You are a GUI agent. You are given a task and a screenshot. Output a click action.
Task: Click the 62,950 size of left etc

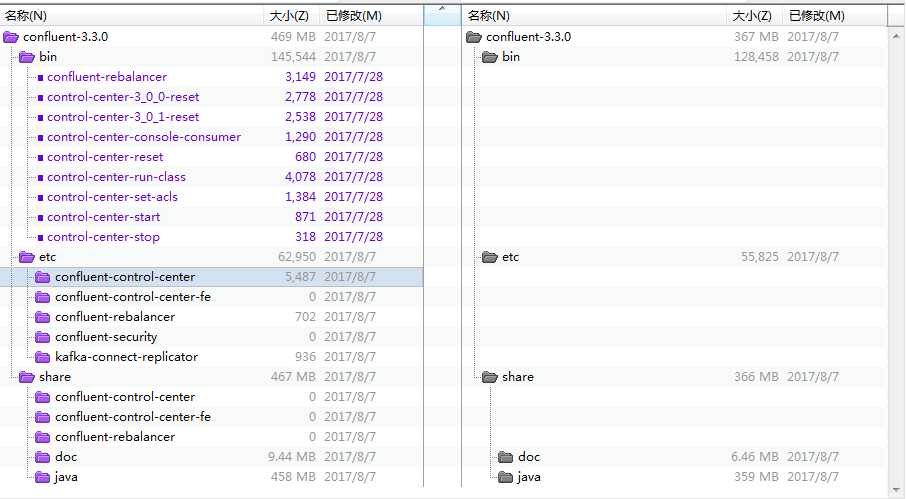[297, 257]
